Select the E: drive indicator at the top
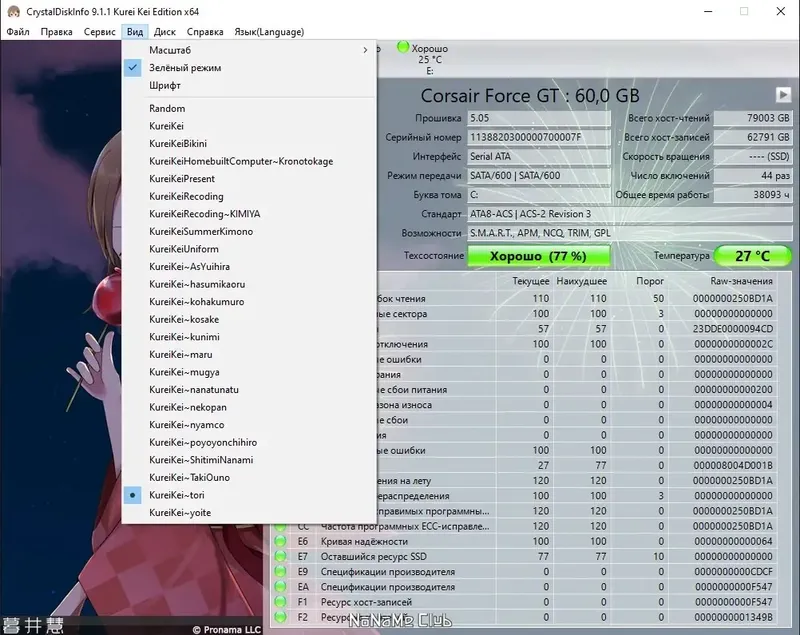 (427, 57)
